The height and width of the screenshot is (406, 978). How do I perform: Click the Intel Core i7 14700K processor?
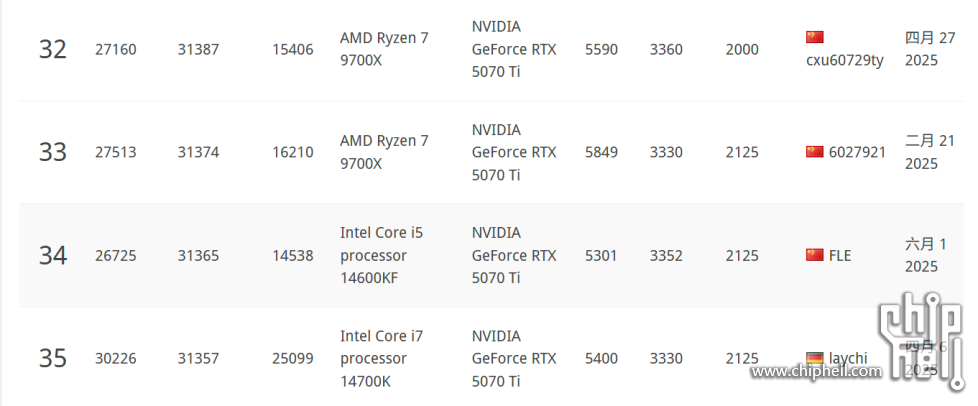pos(381,359)
